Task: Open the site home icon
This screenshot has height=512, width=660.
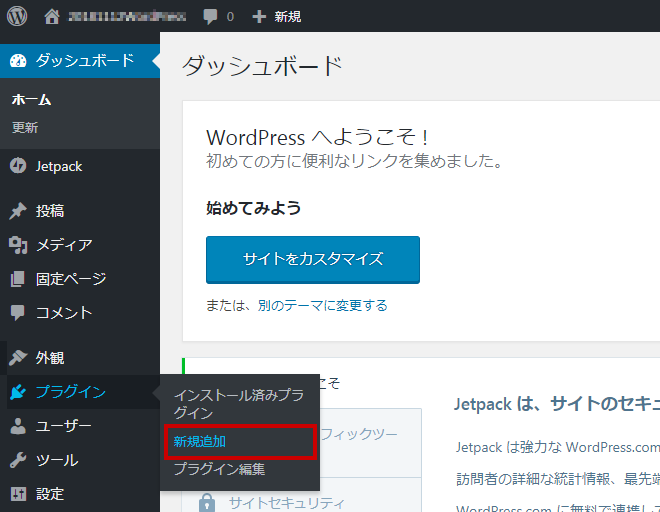Action: point(52,16)
